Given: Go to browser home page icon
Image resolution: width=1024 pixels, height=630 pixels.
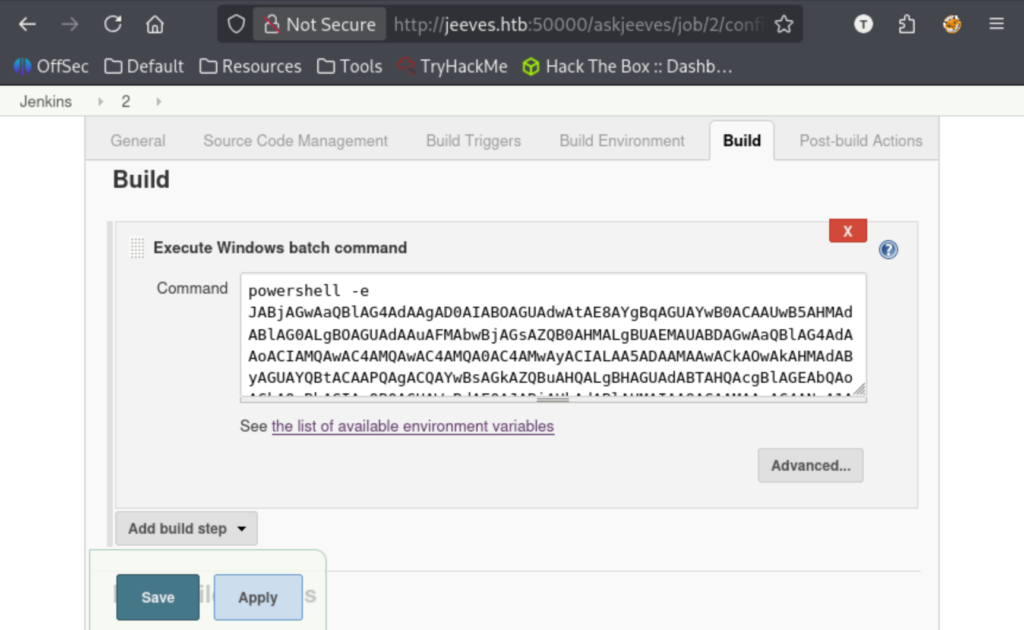Looking at the screenshot, I should click(155, 24).
